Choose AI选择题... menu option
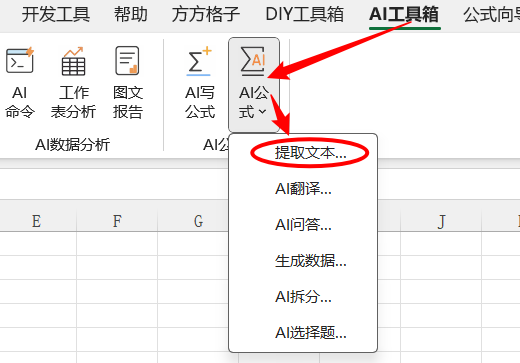 pos(303,333)
